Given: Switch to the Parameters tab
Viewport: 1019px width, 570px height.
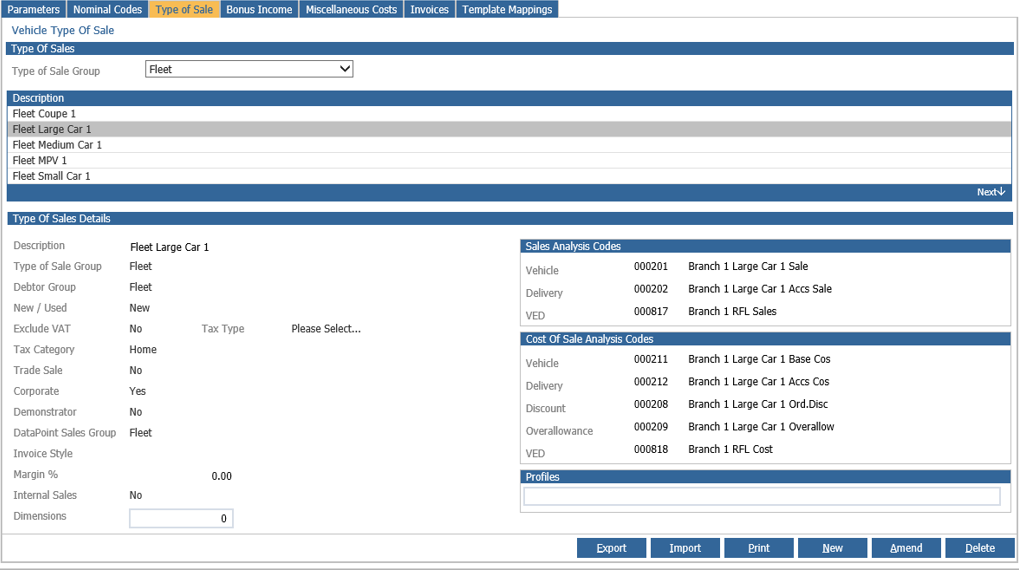Looking at the screenshot, I should click(x=33, y=9).
